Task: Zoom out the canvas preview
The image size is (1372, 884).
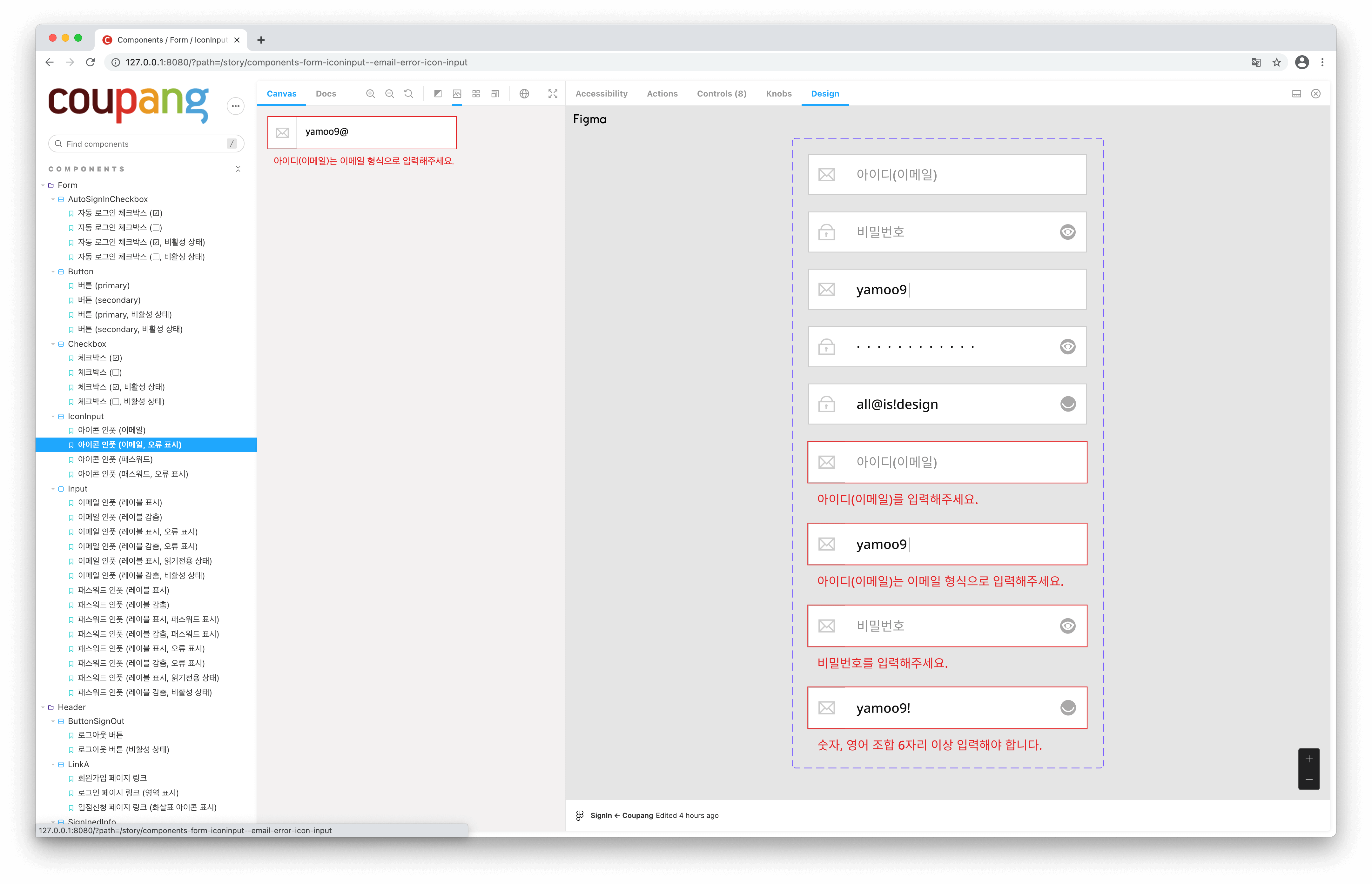Action: (389, 94)
